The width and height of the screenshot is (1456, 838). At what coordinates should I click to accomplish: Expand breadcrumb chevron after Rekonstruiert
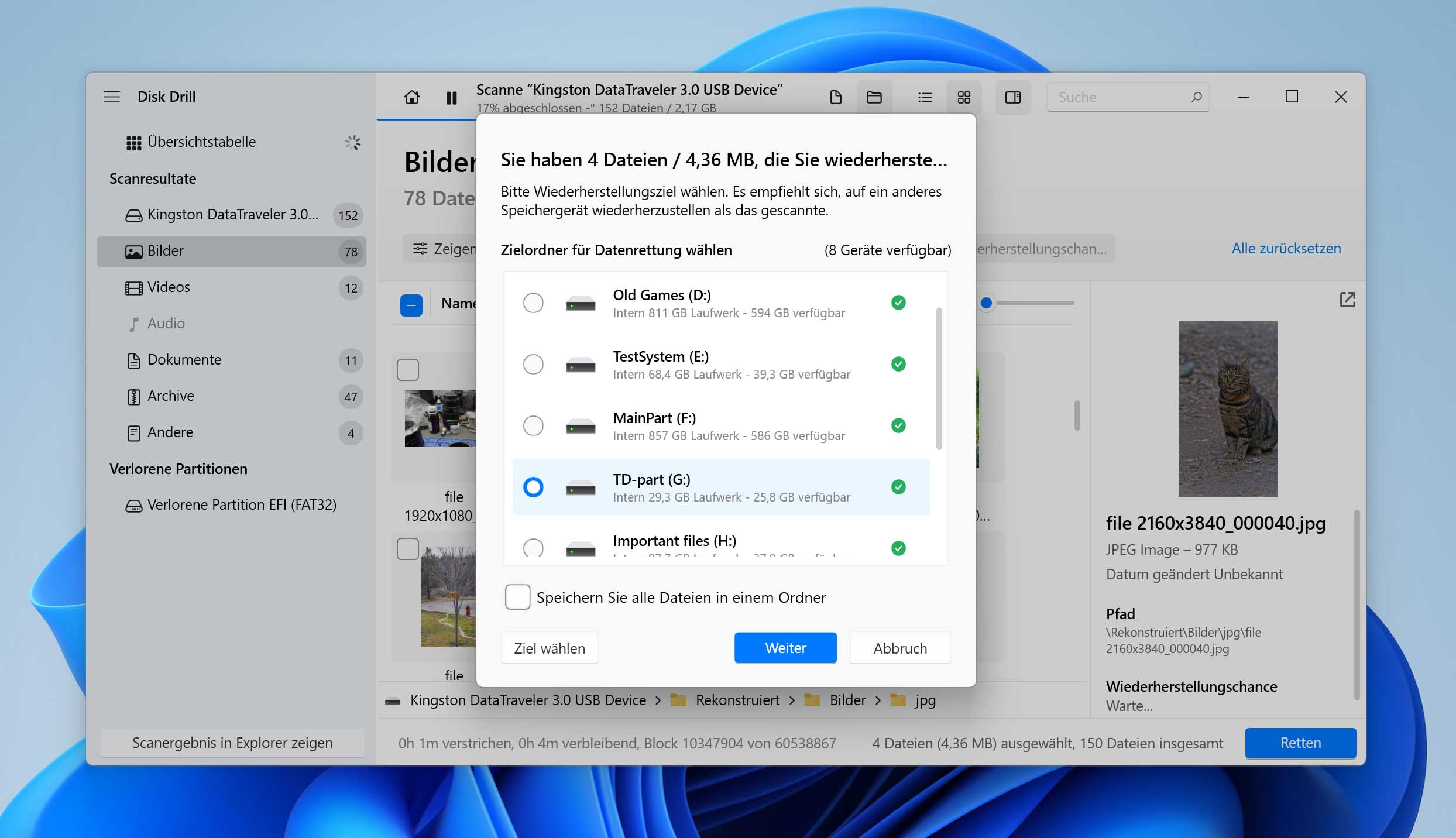tap(792, 700)
